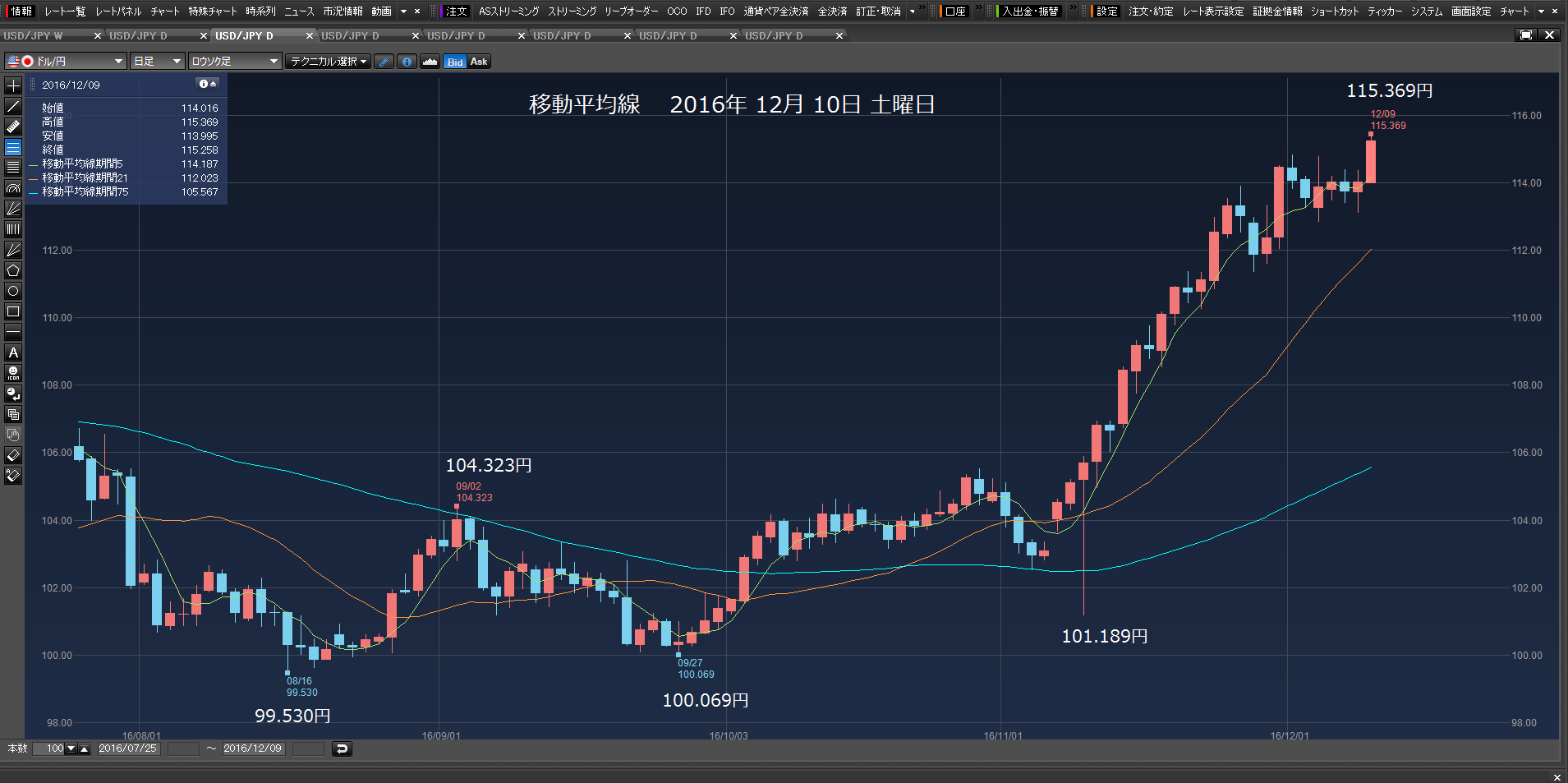Open the レート一覧 menu item
The height and width of the screenshot is (783, 1568).
point(65,12)
